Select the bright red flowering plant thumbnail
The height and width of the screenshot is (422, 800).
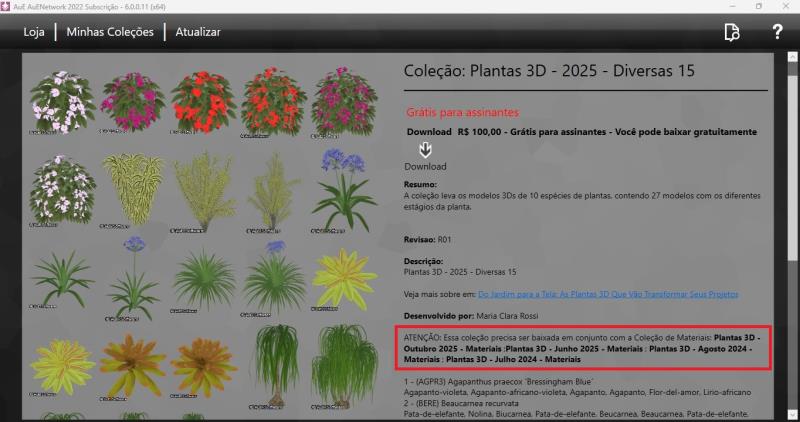coord(203,100)
